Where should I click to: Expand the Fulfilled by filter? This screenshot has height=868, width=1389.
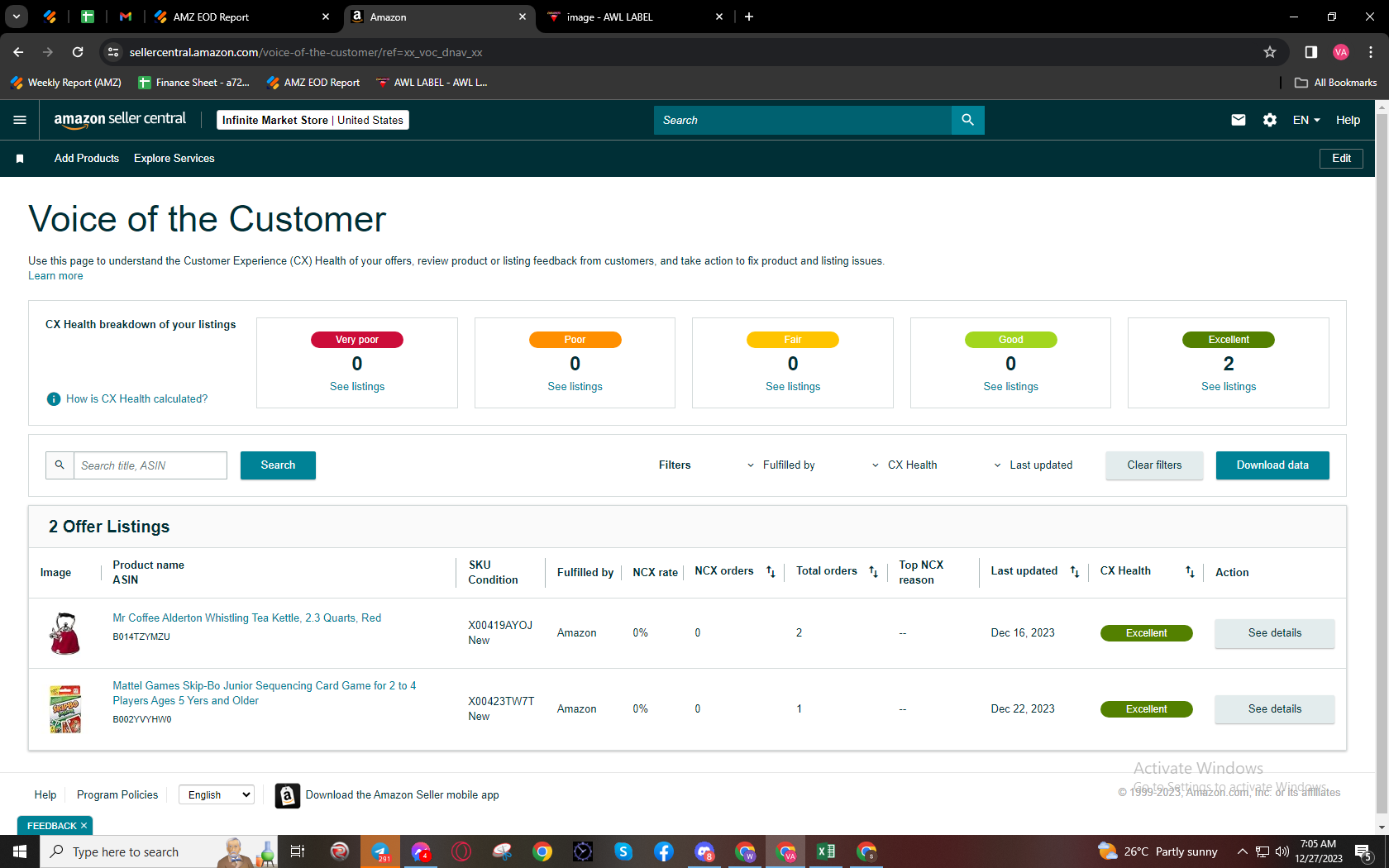point(780,465)
